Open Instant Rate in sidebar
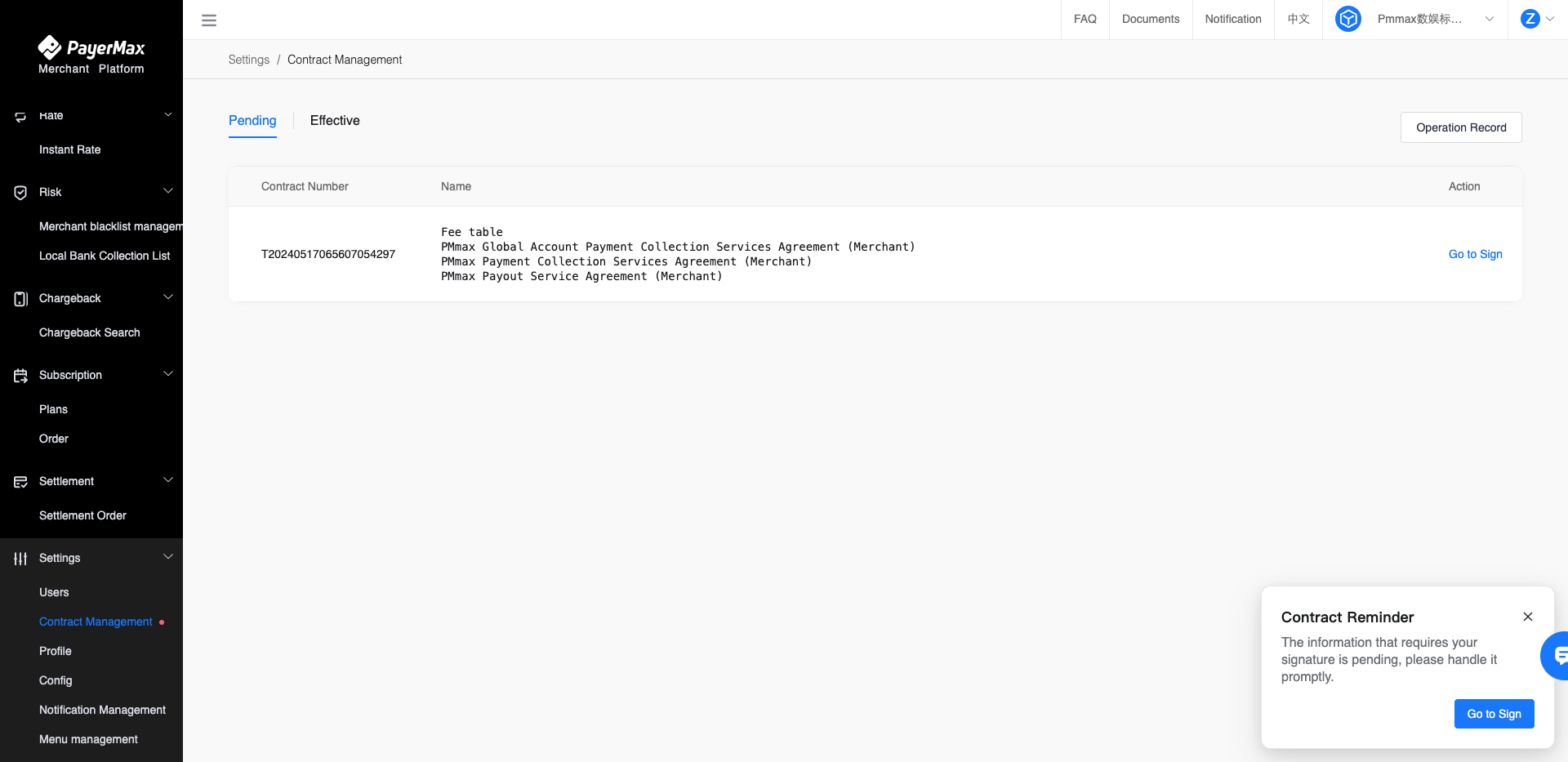Image resolution: width=1568 pixels, height=762 pixels. click(70, 150)
